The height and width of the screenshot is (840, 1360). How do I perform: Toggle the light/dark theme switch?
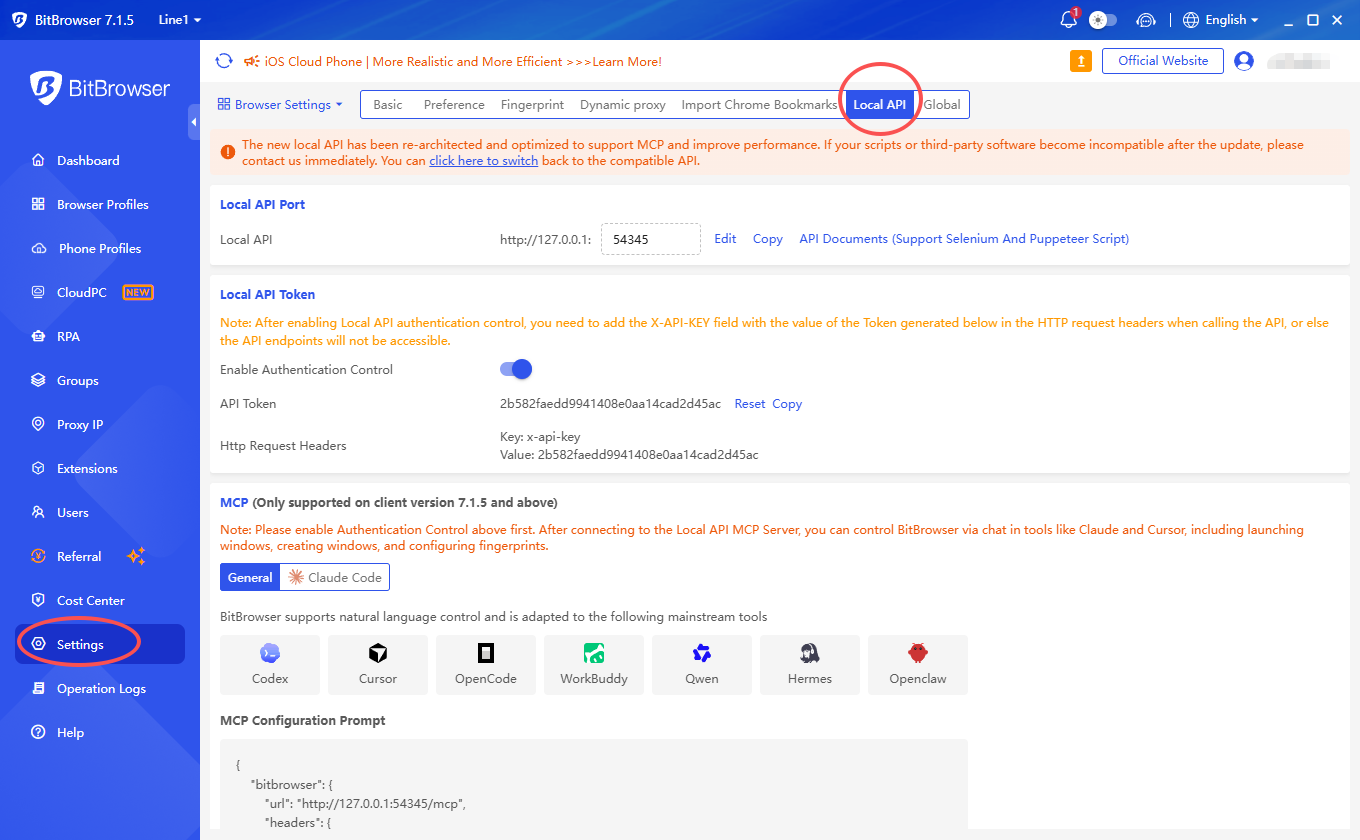(1103, 20)
